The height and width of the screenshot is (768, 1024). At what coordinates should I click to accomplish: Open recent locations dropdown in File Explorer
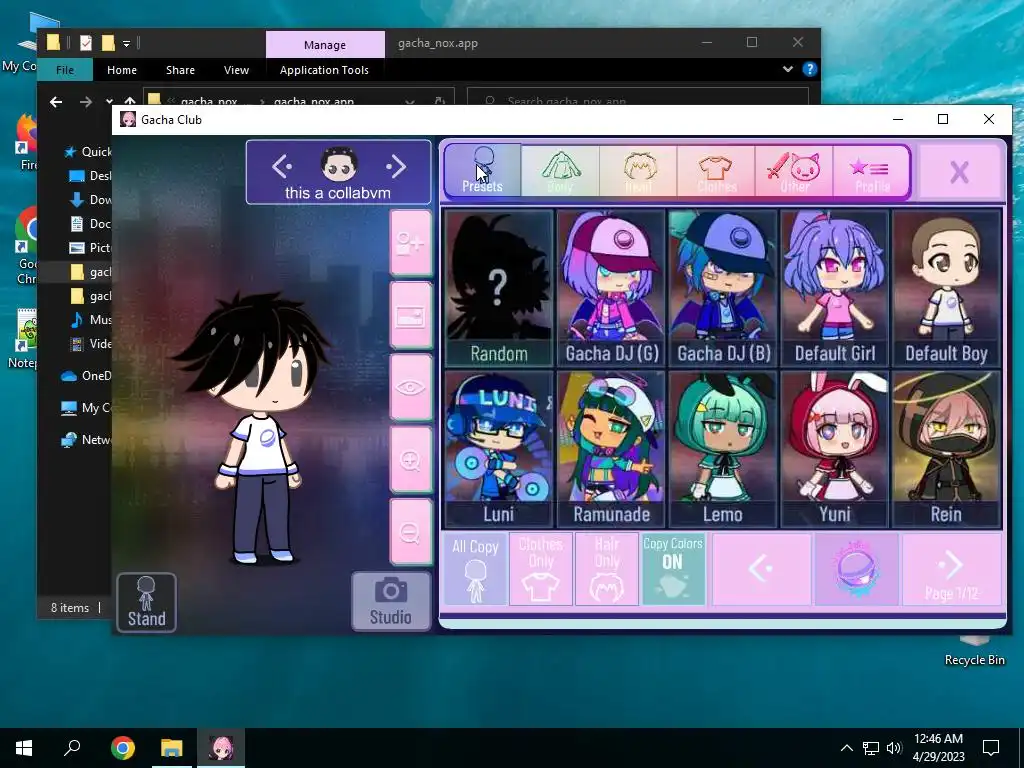click(108, 102)
